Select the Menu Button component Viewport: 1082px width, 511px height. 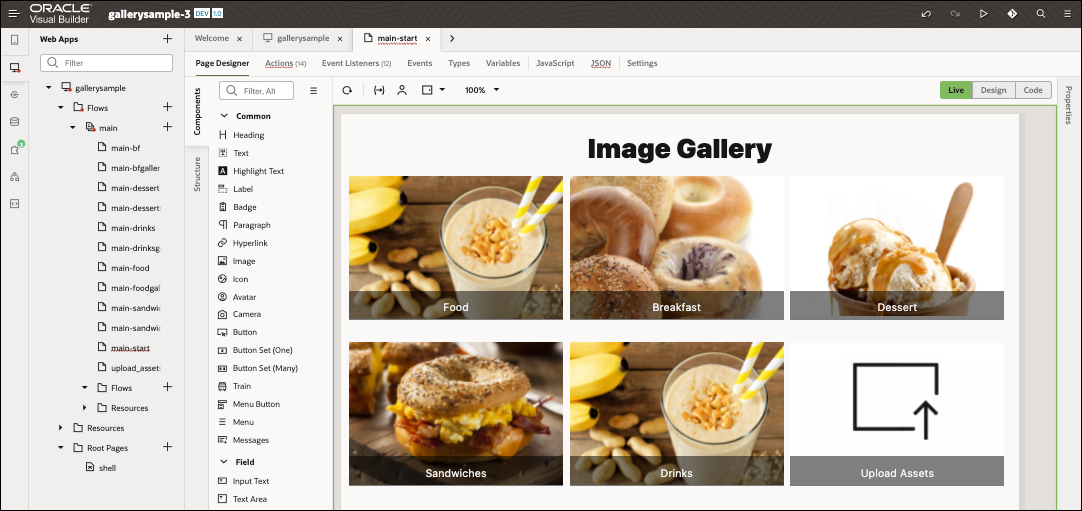(248, 404)
